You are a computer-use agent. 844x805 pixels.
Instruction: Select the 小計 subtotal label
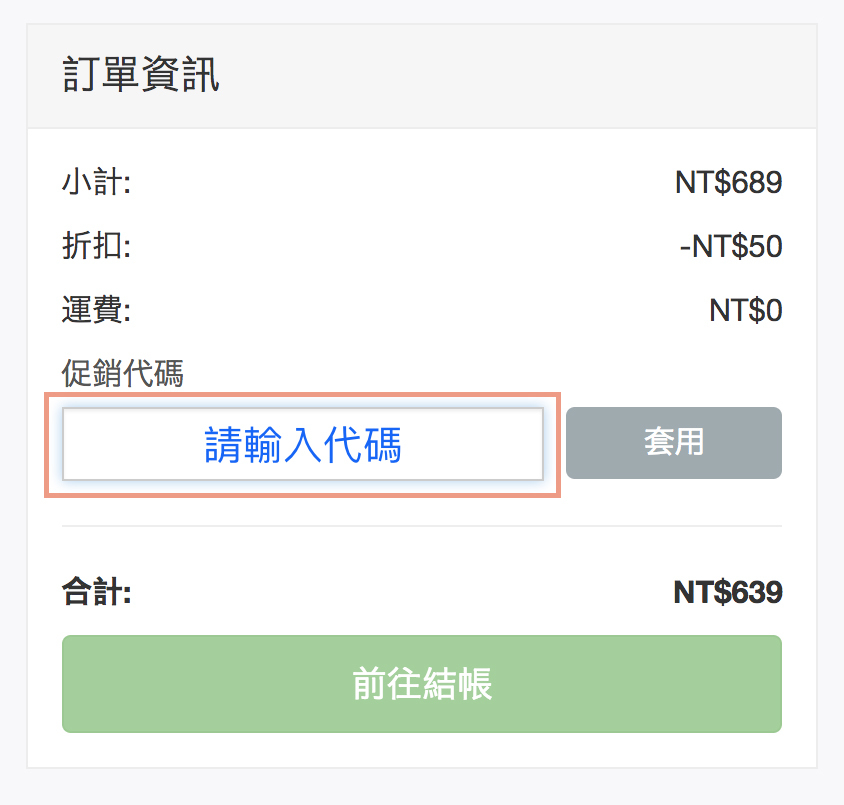click(97, 183)
